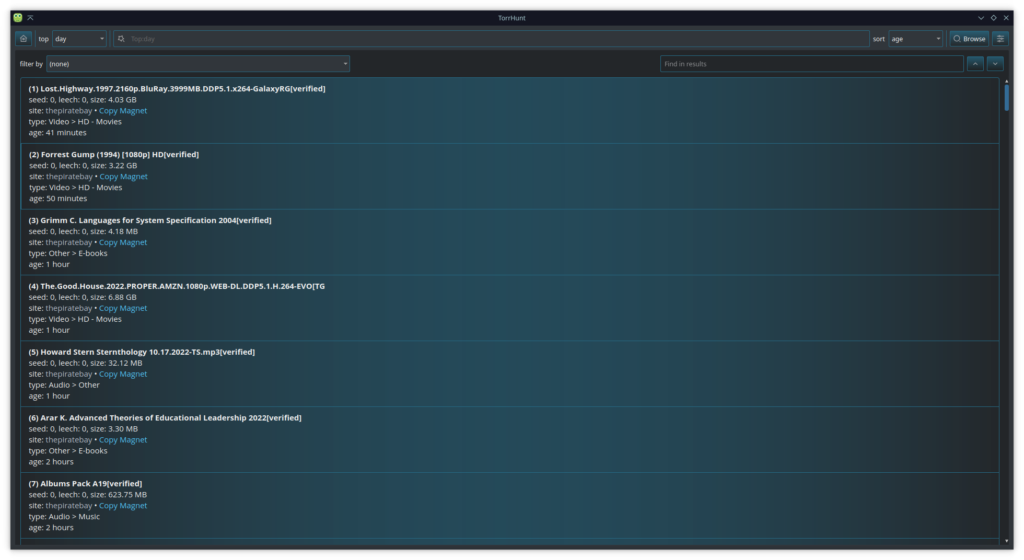Viewport: 1024px width, 560px height.
Task: Click the home icon button
Action: [x=24, y=39]
